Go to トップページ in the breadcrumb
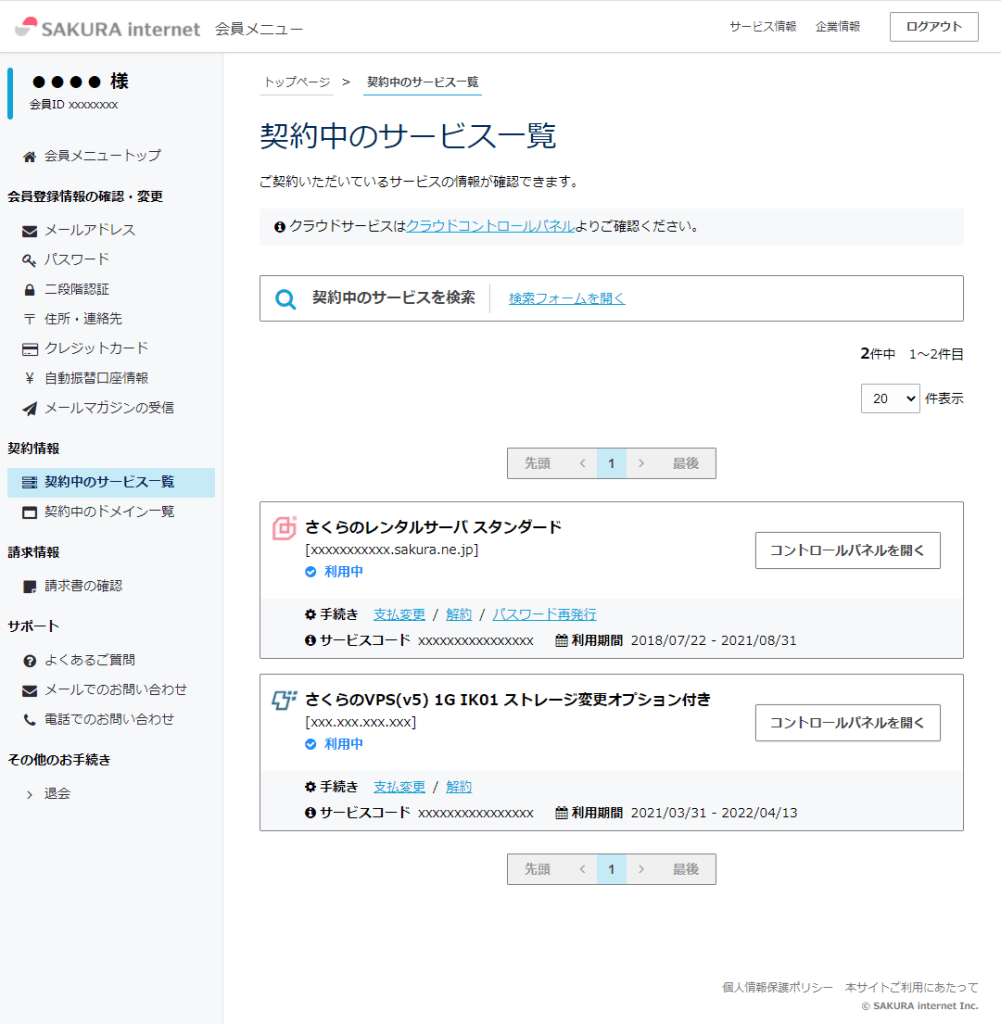The height and width of the screenshot is (1024, 1001). [x=296, y=82]
